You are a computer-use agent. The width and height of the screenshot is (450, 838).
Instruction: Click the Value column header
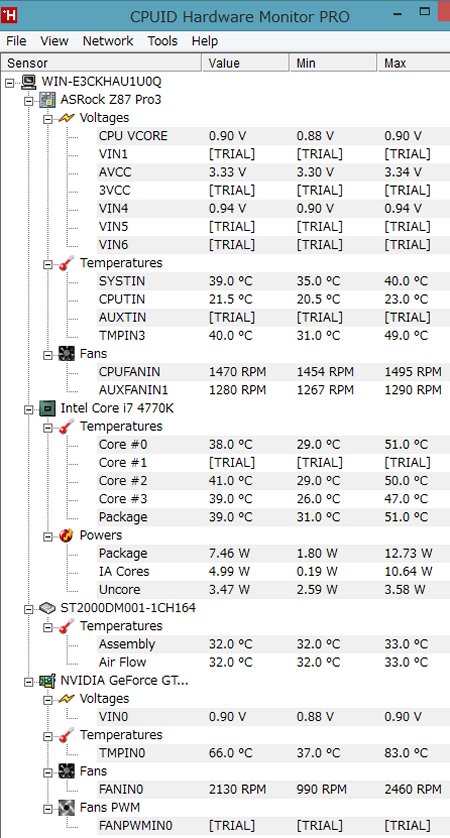coord(246,63)
